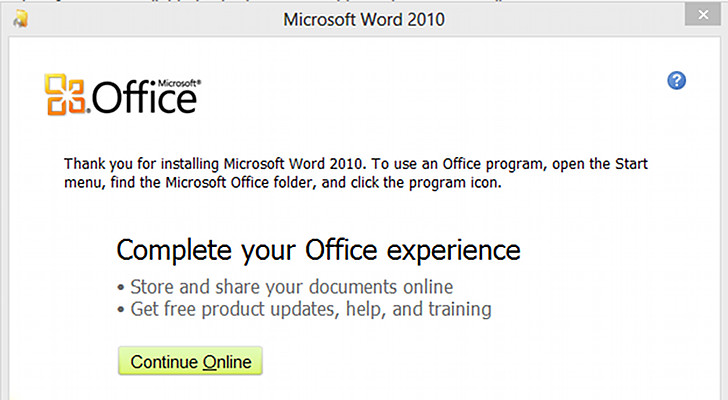
Task: Click the installer icon in the title bar
Action: coord(20,19)
